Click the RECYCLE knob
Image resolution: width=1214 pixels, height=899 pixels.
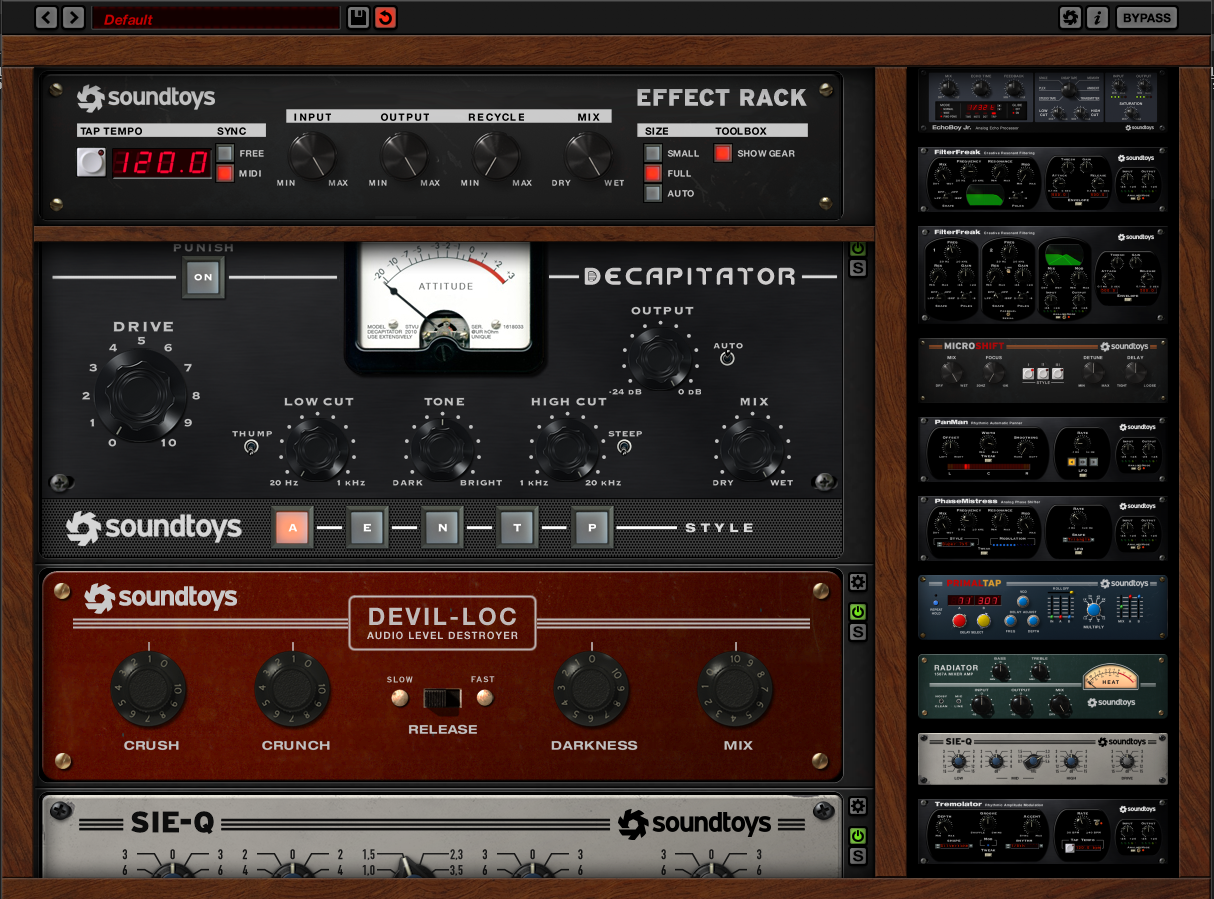tap(496, 155)
